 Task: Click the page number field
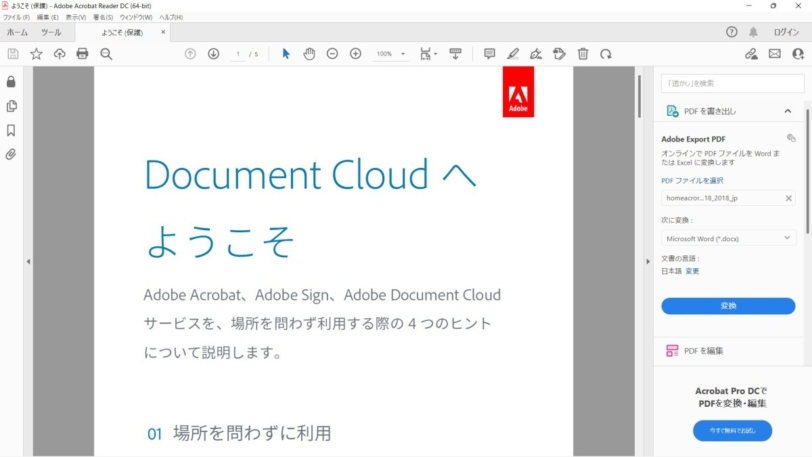(x=238, y=54)
